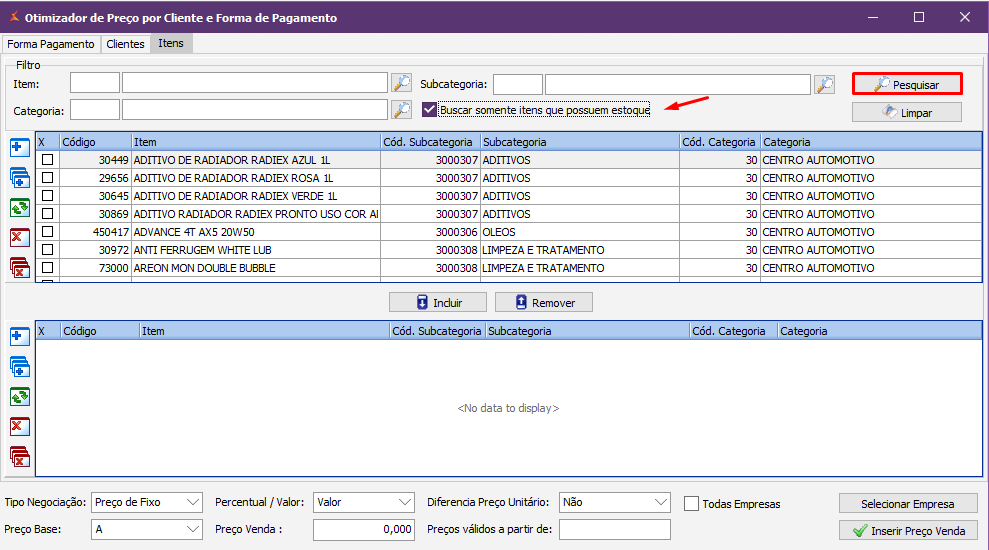The image size is (989, 550).
Task: Check the row for item code 30449
Action: tap(47, 160)
